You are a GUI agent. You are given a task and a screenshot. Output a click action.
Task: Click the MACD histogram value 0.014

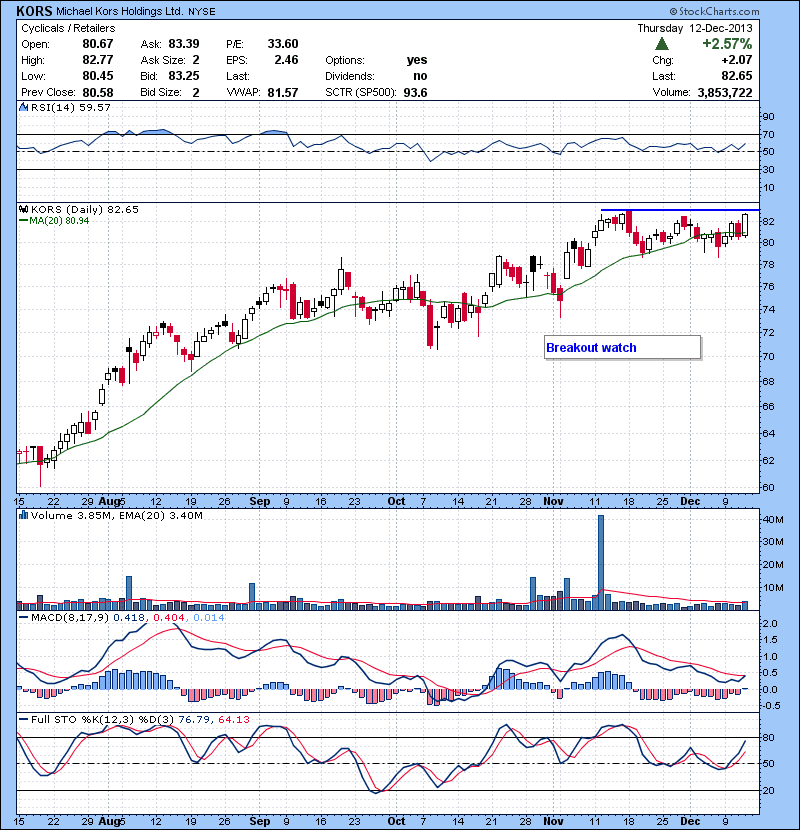pyautogui.click(x=209, y=618)
